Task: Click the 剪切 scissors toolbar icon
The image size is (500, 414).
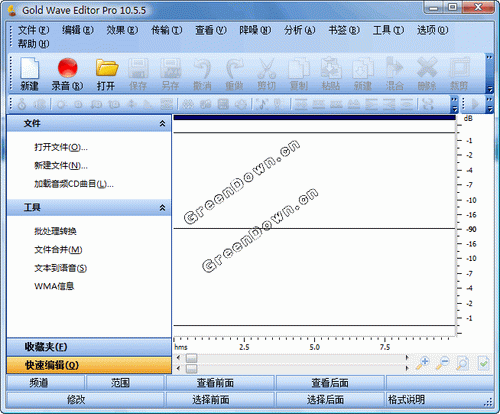Action: (x=266, y=74)
